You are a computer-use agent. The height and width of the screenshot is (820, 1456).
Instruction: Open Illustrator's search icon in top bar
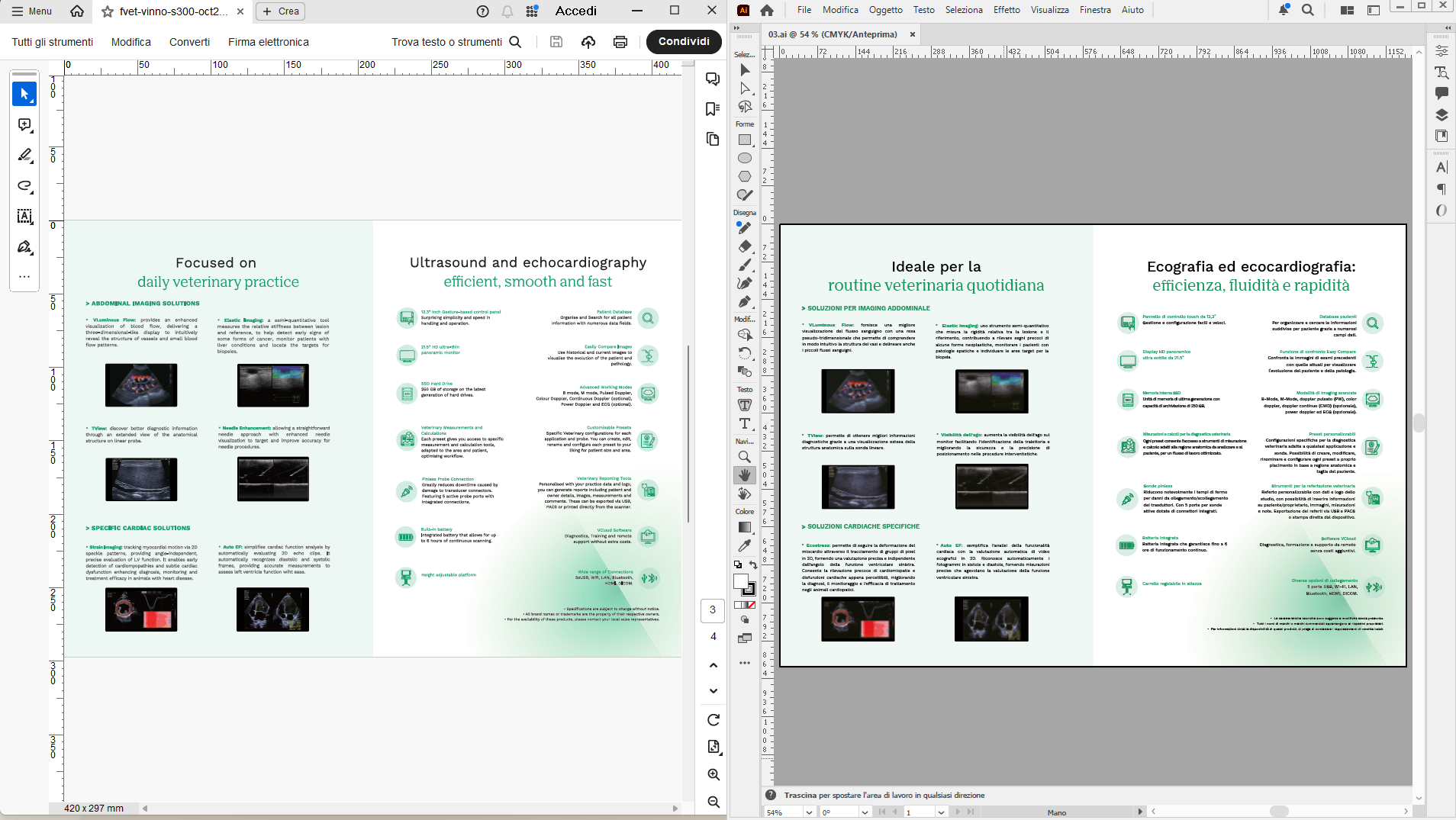coord(1308,10)
